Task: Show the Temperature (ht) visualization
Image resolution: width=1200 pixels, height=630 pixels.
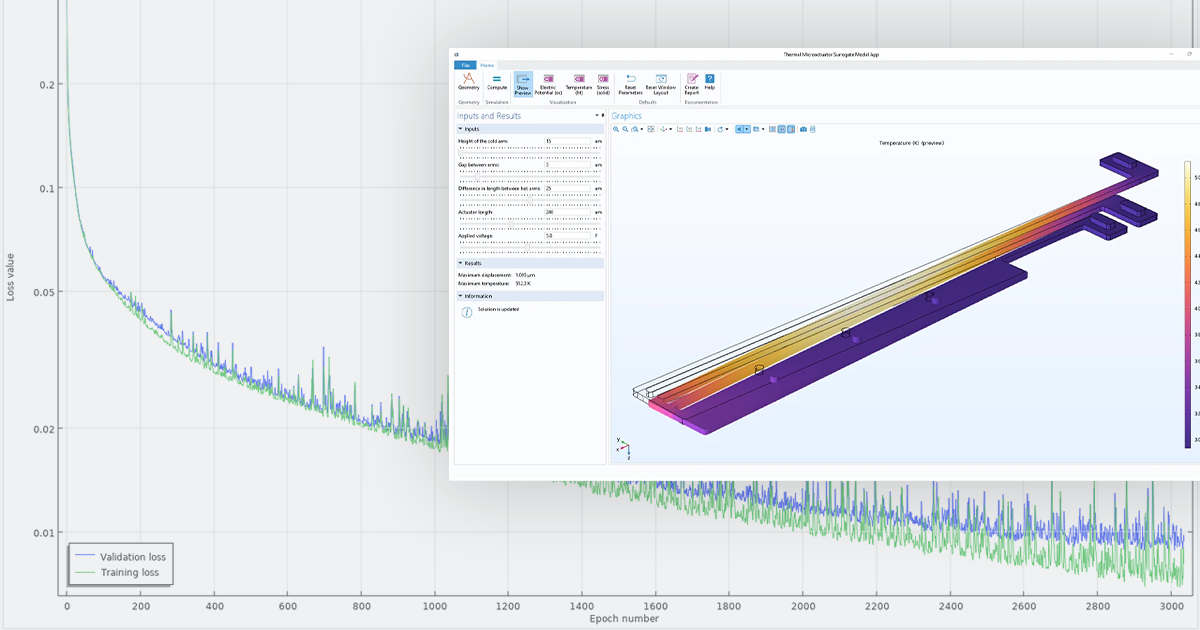Action: (x=578, y=85)
